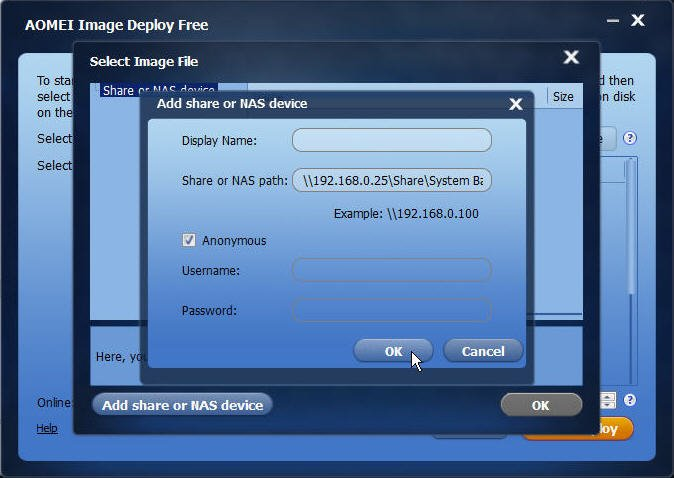Click the help question mark icon near Select row
The height and width of the screenshot is (478, 674).
coord(630,138)
